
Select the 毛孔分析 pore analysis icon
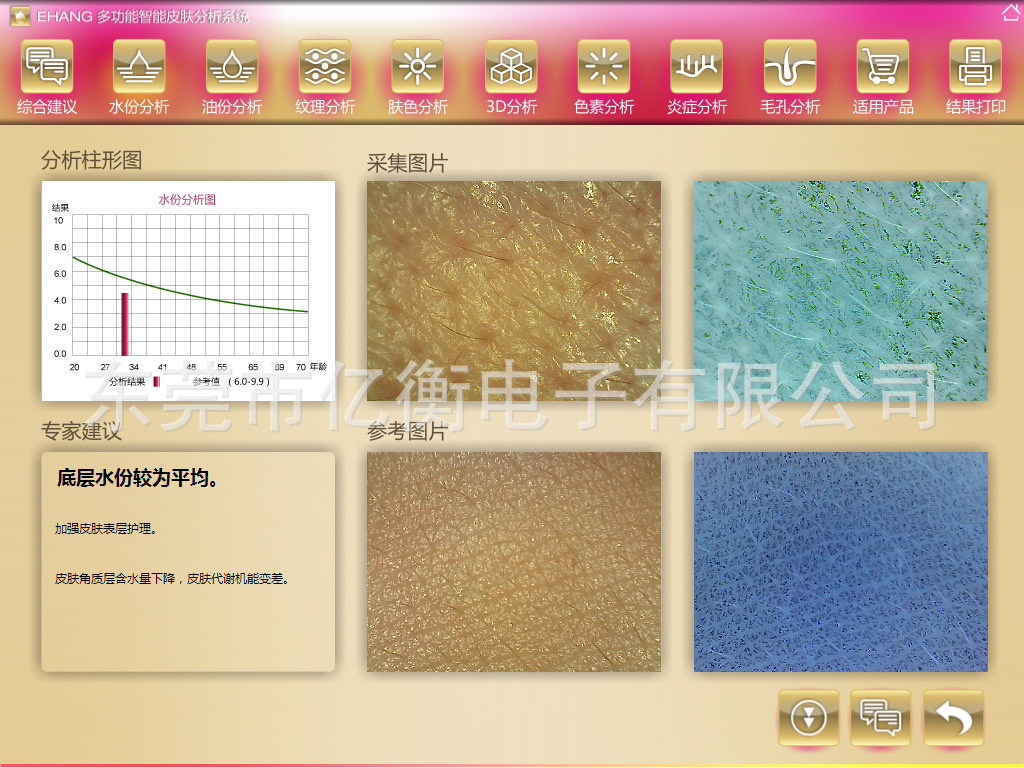click(x=790, y=67)
